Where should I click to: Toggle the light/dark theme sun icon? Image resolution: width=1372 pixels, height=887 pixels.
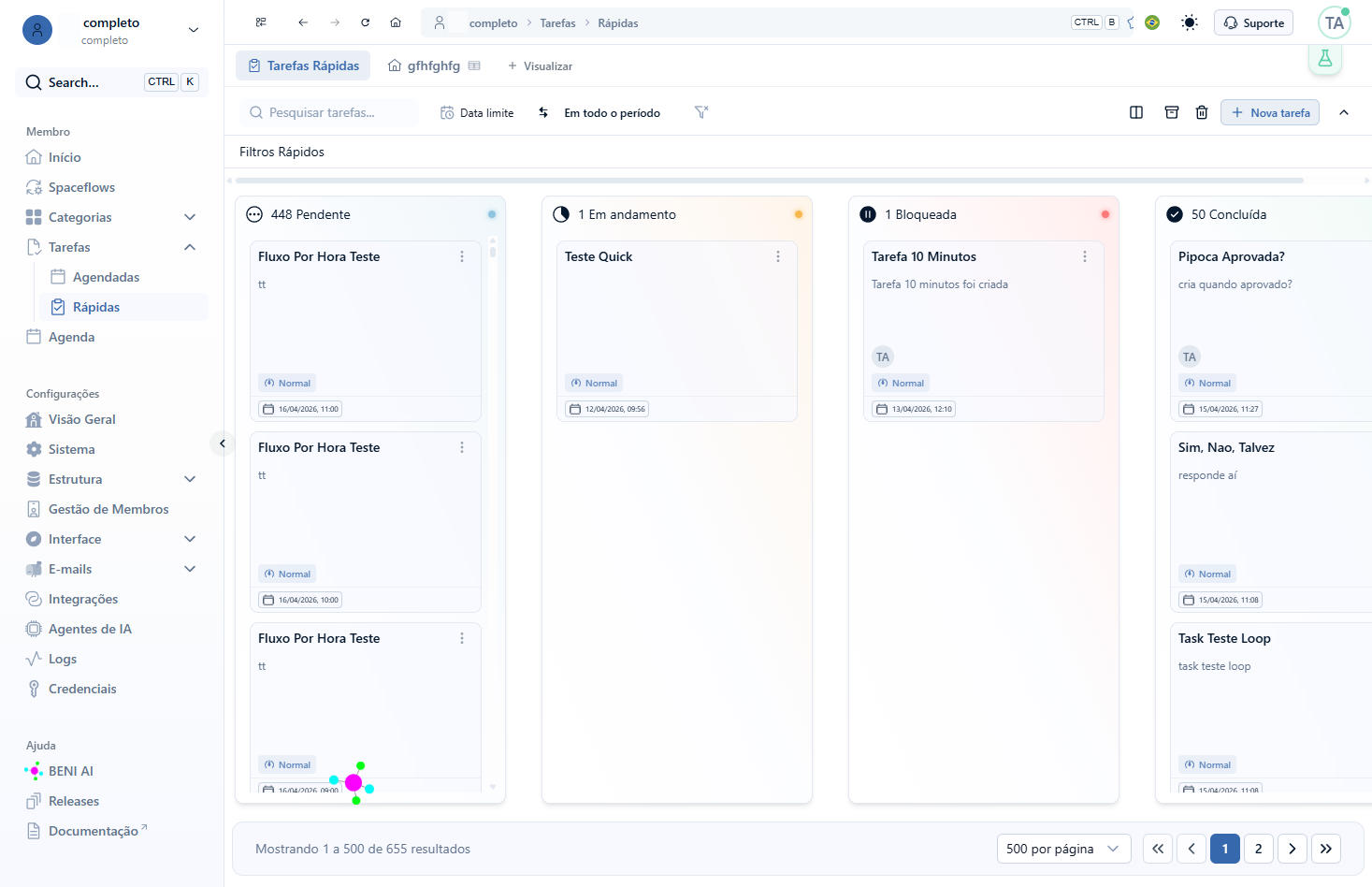click(1190, 22)
